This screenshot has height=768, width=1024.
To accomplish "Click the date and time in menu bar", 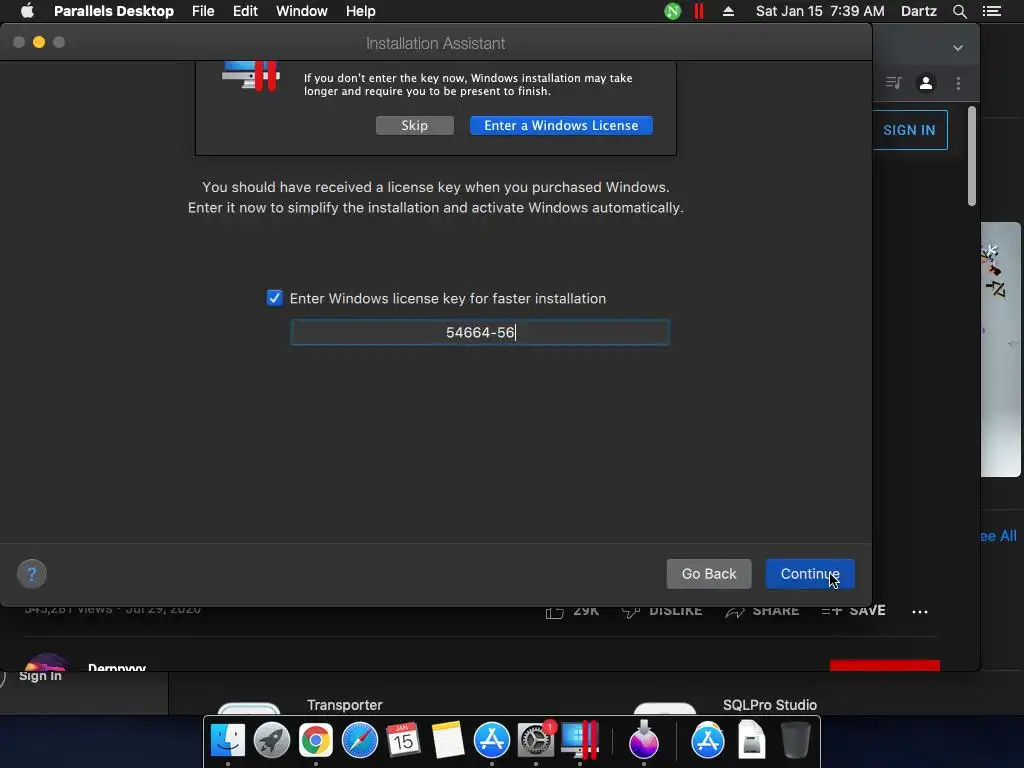I will point(820,11).
